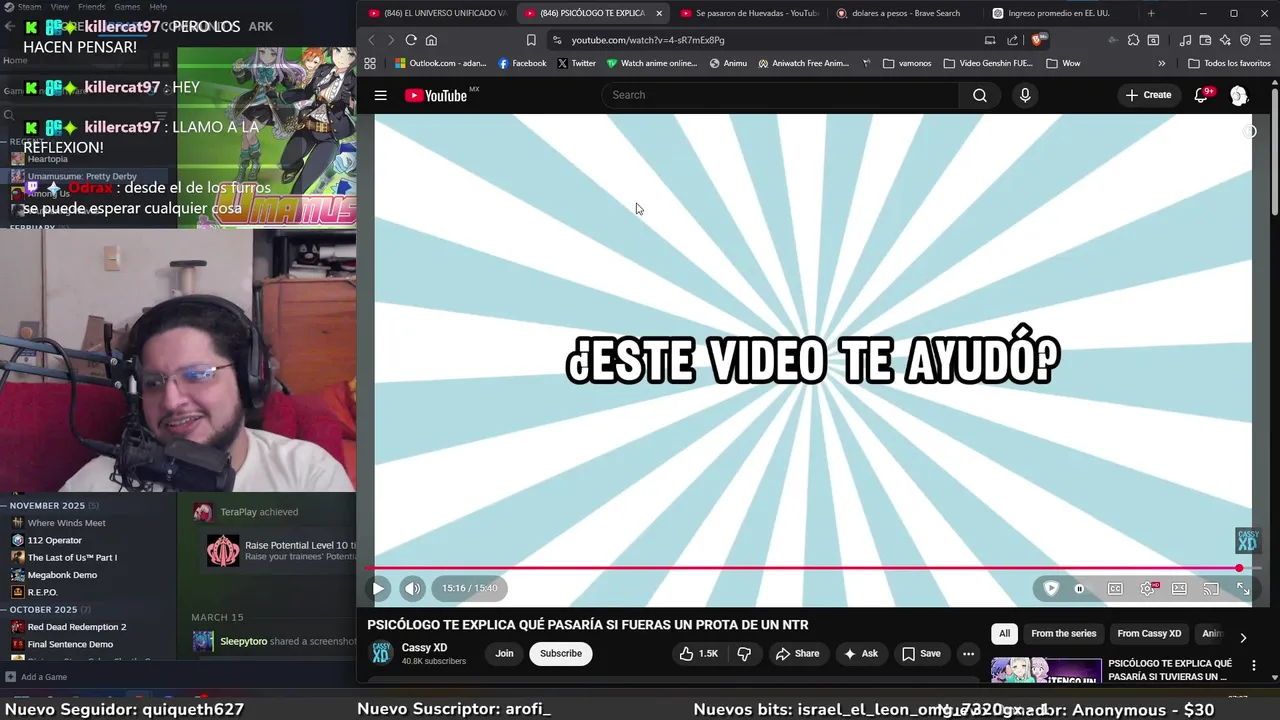Viewport: 1280px width, 720px height.
Task: Click the Join channel button
Action: 504,653
